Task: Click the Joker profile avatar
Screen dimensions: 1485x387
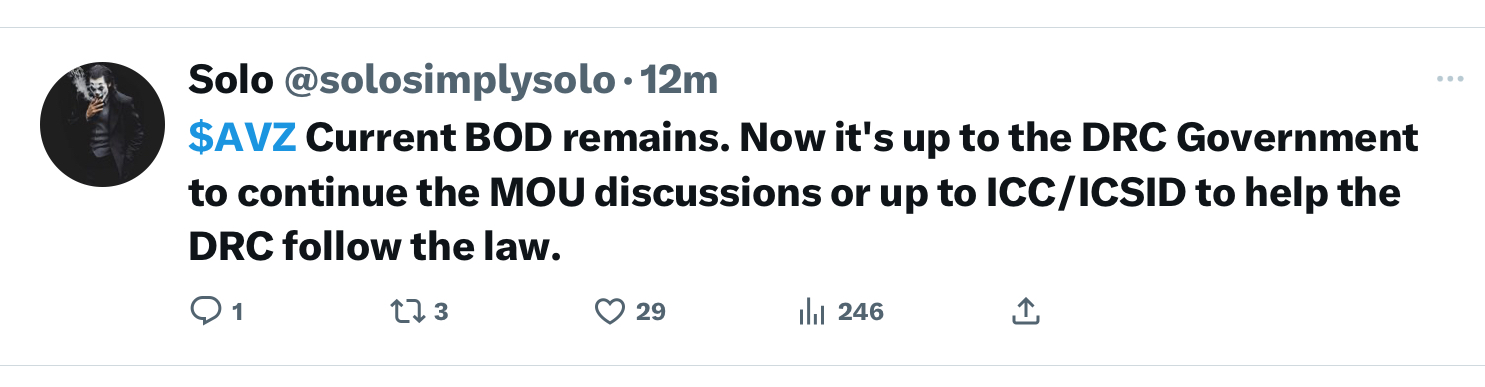Action: (102, 124)
